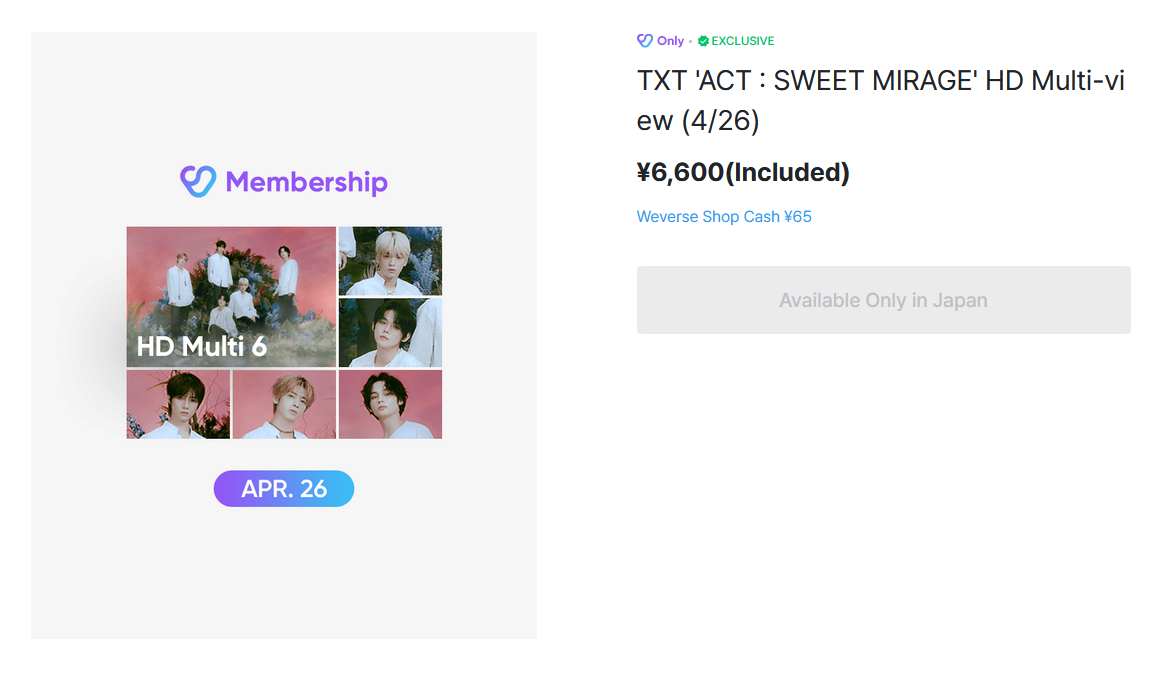Click the small heart icon beside Only
Screen dimensions: 1161x697
[645, 41]
